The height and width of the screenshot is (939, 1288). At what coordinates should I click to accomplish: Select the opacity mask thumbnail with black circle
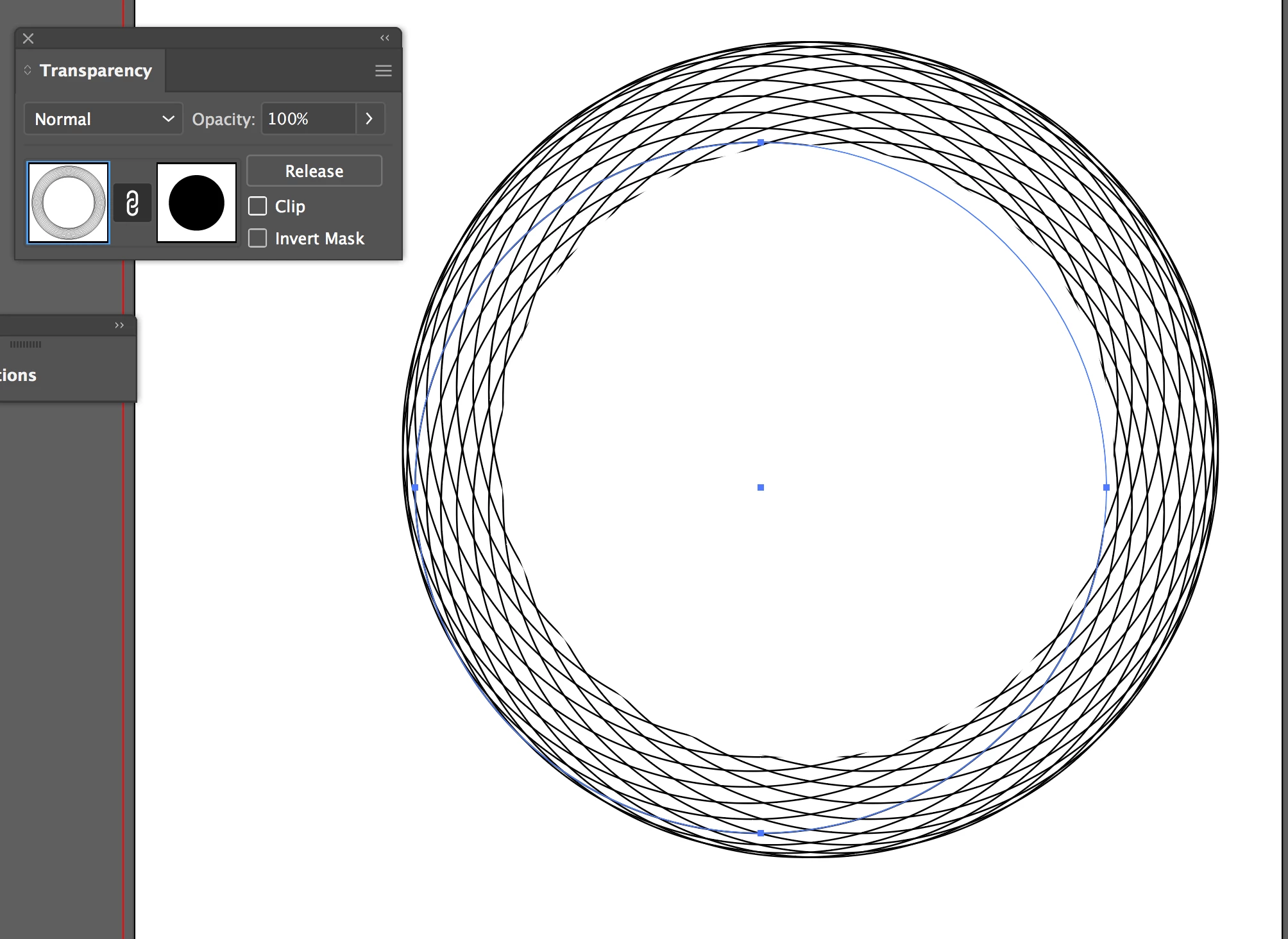196,203
